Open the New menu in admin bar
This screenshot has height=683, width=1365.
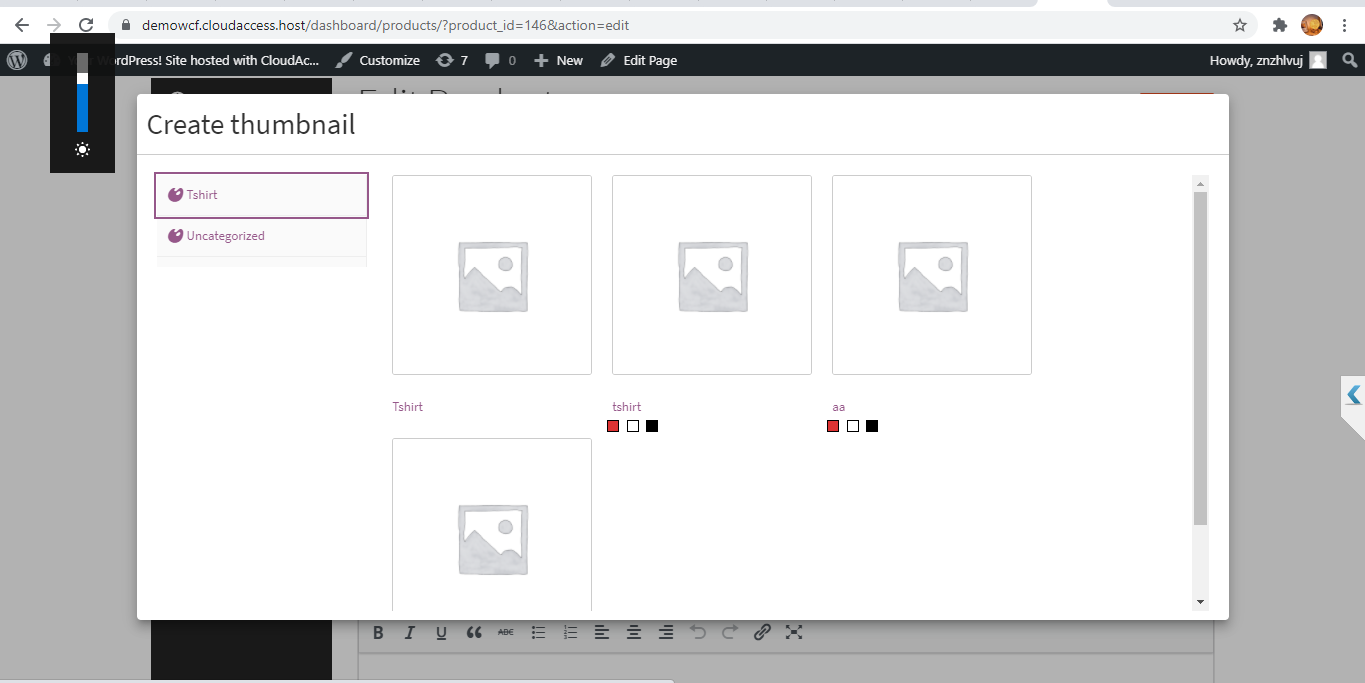[558, 60]
